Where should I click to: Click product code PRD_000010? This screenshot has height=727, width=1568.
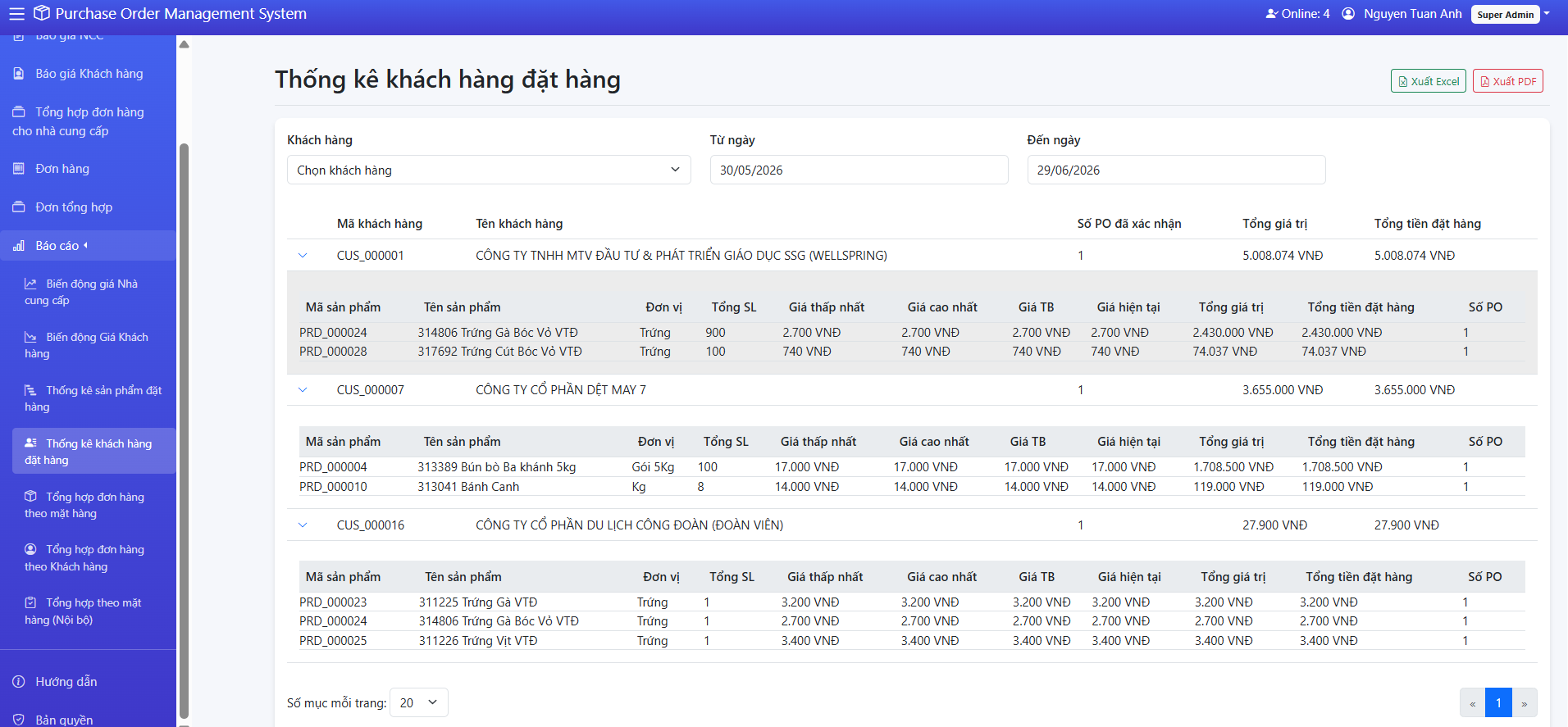point(333,487)
